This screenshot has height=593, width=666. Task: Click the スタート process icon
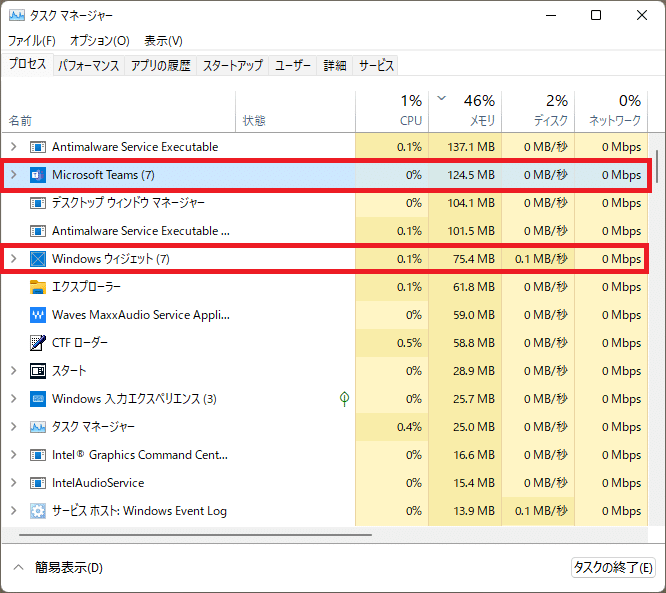tap(38, 371)
